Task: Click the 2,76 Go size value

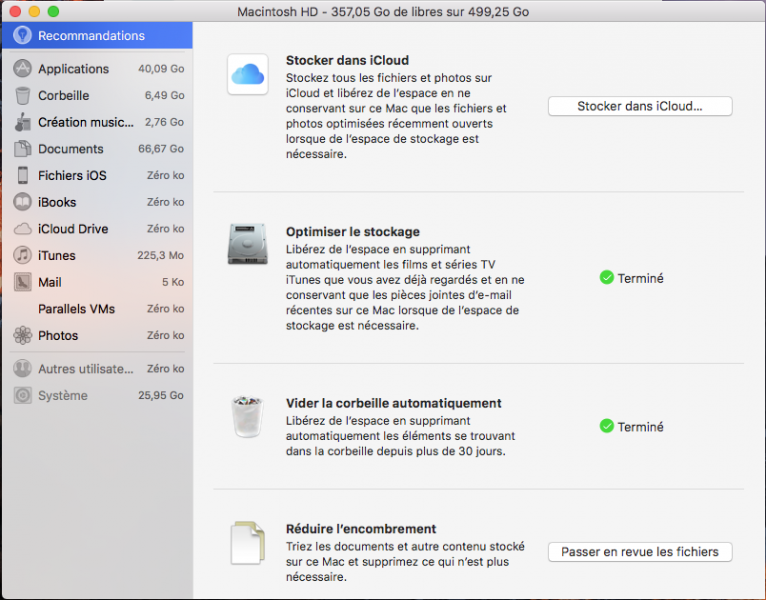Action: 164,122
